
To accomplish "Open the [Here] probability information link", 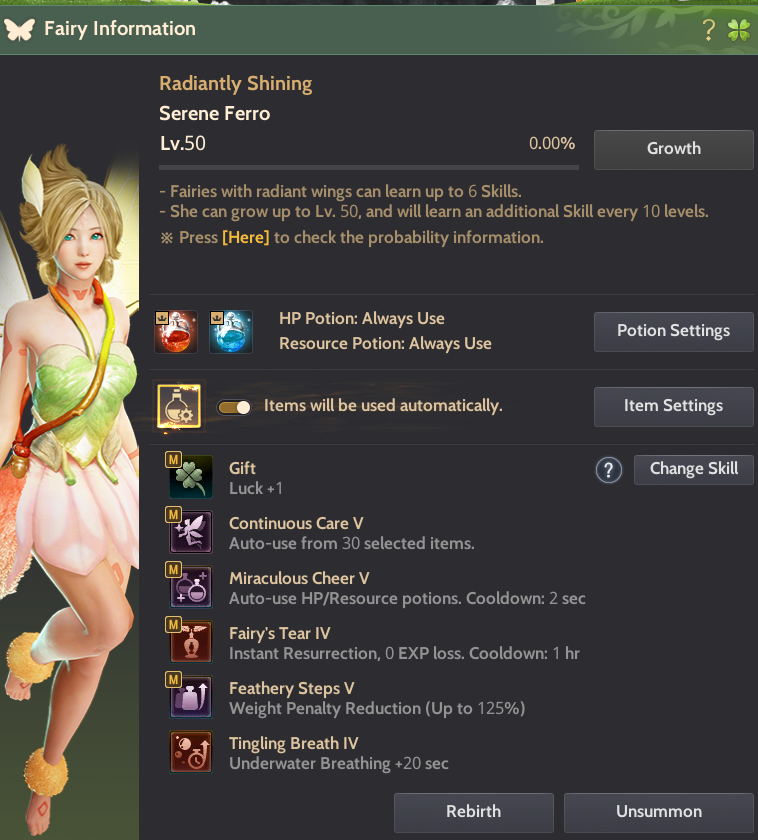I will tap(245, 237).
